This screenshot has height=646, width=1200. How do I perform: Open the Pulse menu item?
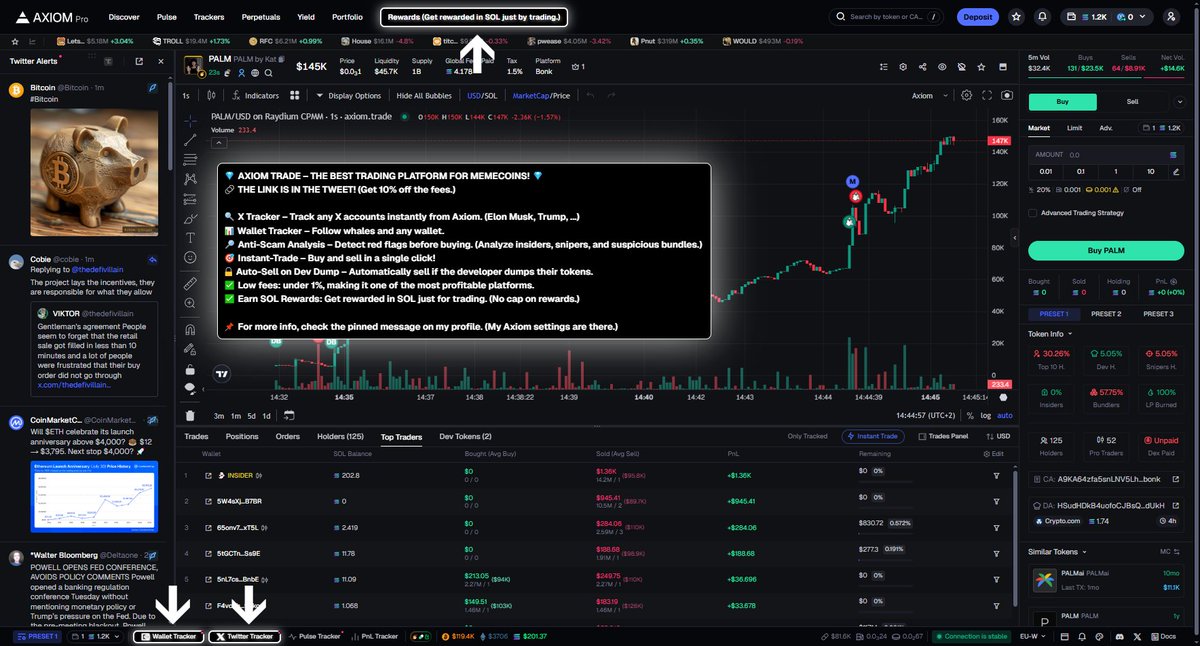pyautogui.click(x=167, y=17)
